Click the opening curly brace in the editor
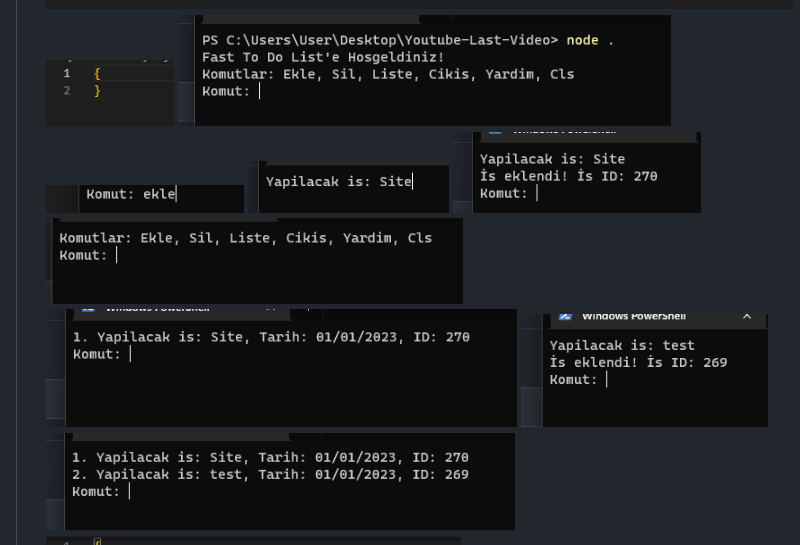 coord(97,73)
